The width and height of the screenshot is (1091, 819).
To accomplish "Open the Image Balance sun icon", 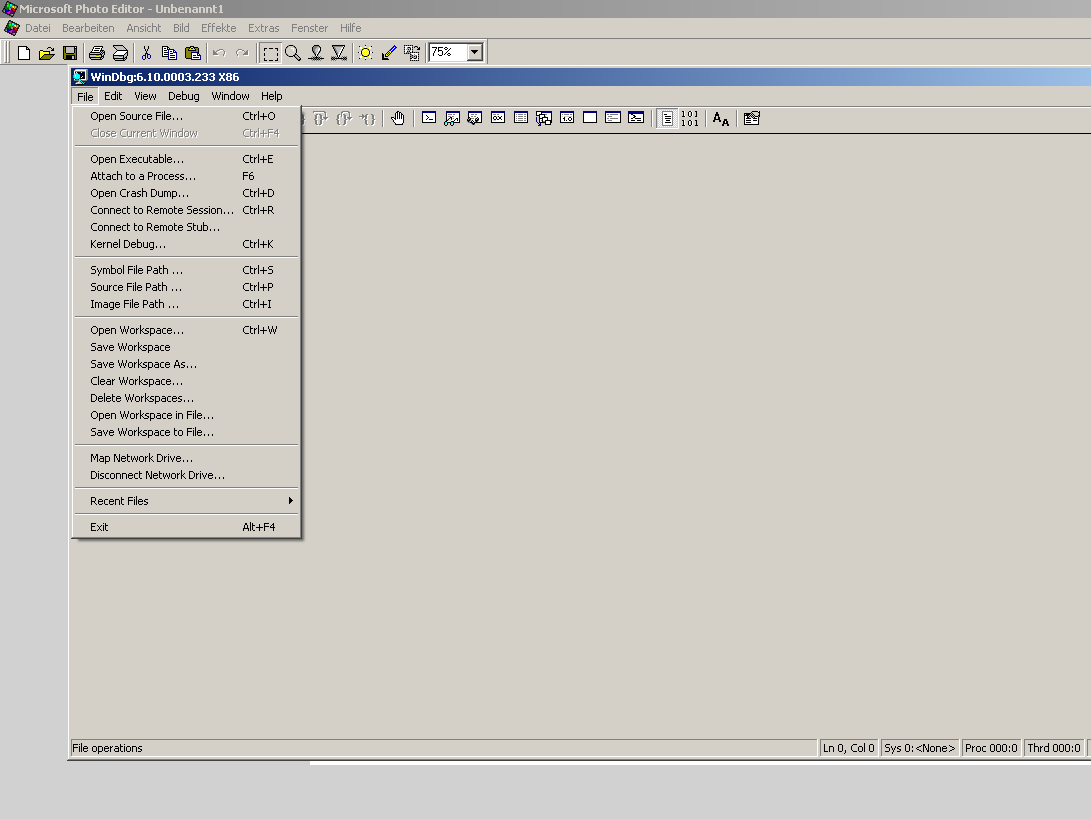I will click(365, 53).
